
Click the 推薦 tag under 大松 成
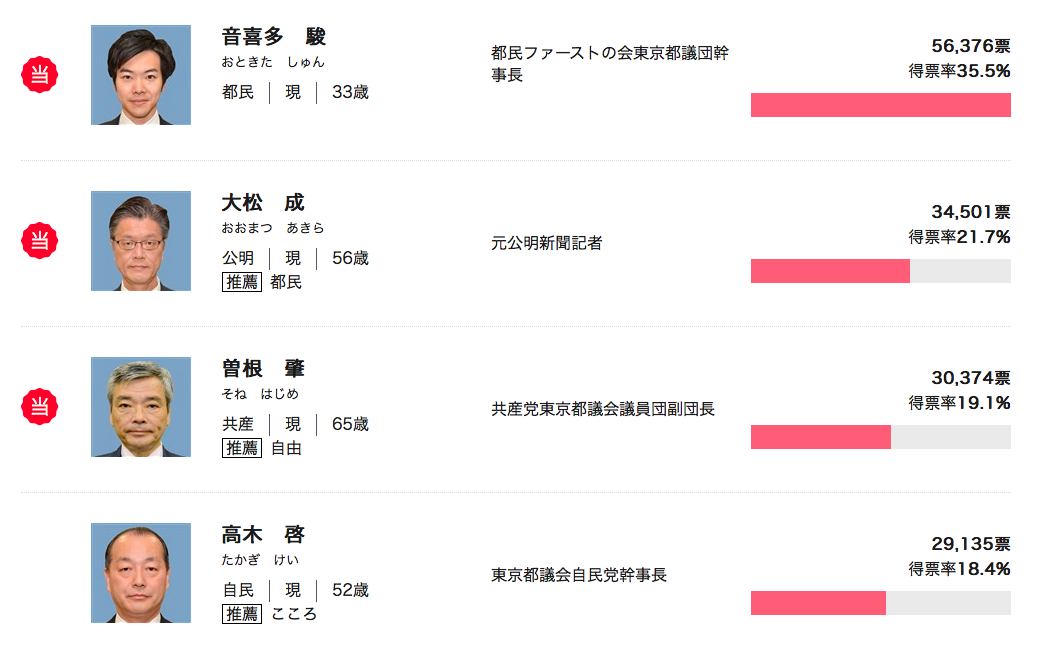242,282
